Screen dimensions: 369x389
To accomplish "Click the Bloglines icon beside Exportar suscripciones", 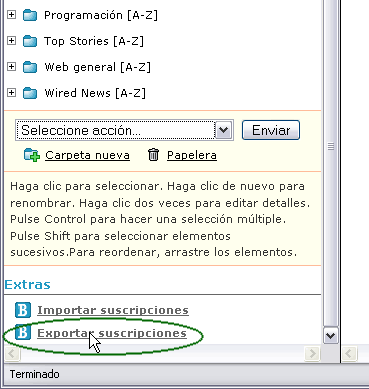I will (23, 333).
